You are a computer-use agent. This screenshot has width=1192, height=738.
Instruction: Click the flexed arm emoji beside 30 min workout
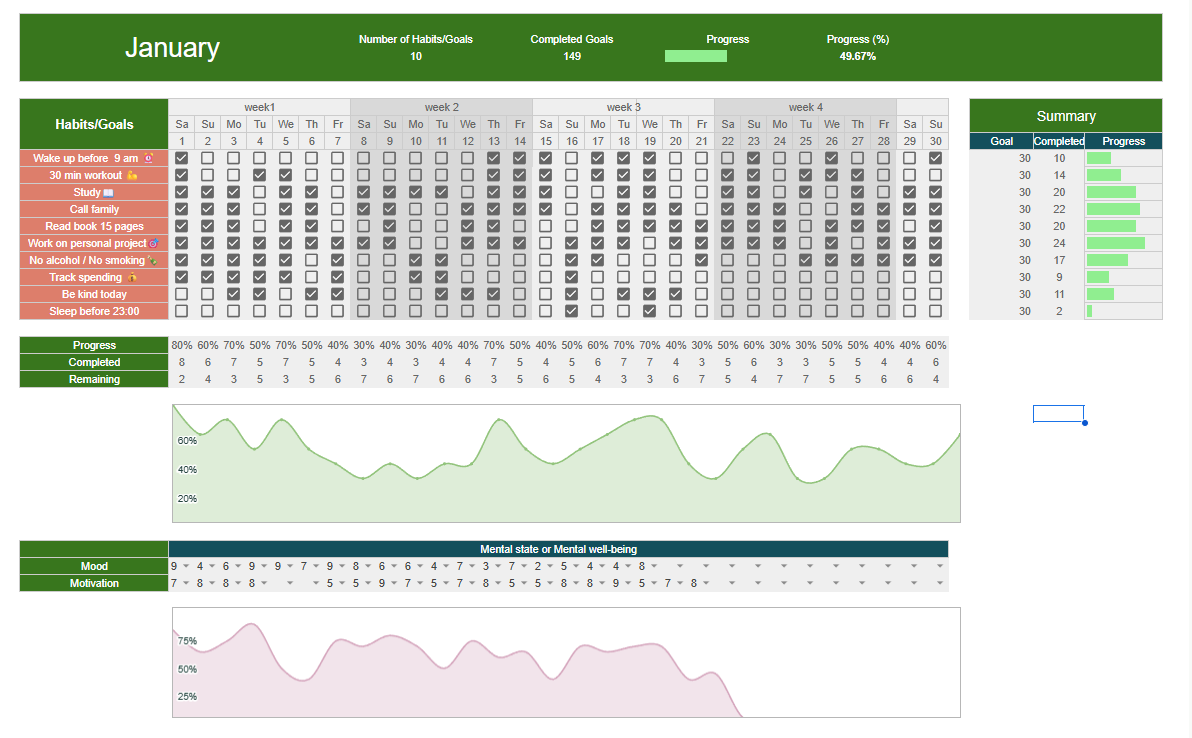(132, 175)
